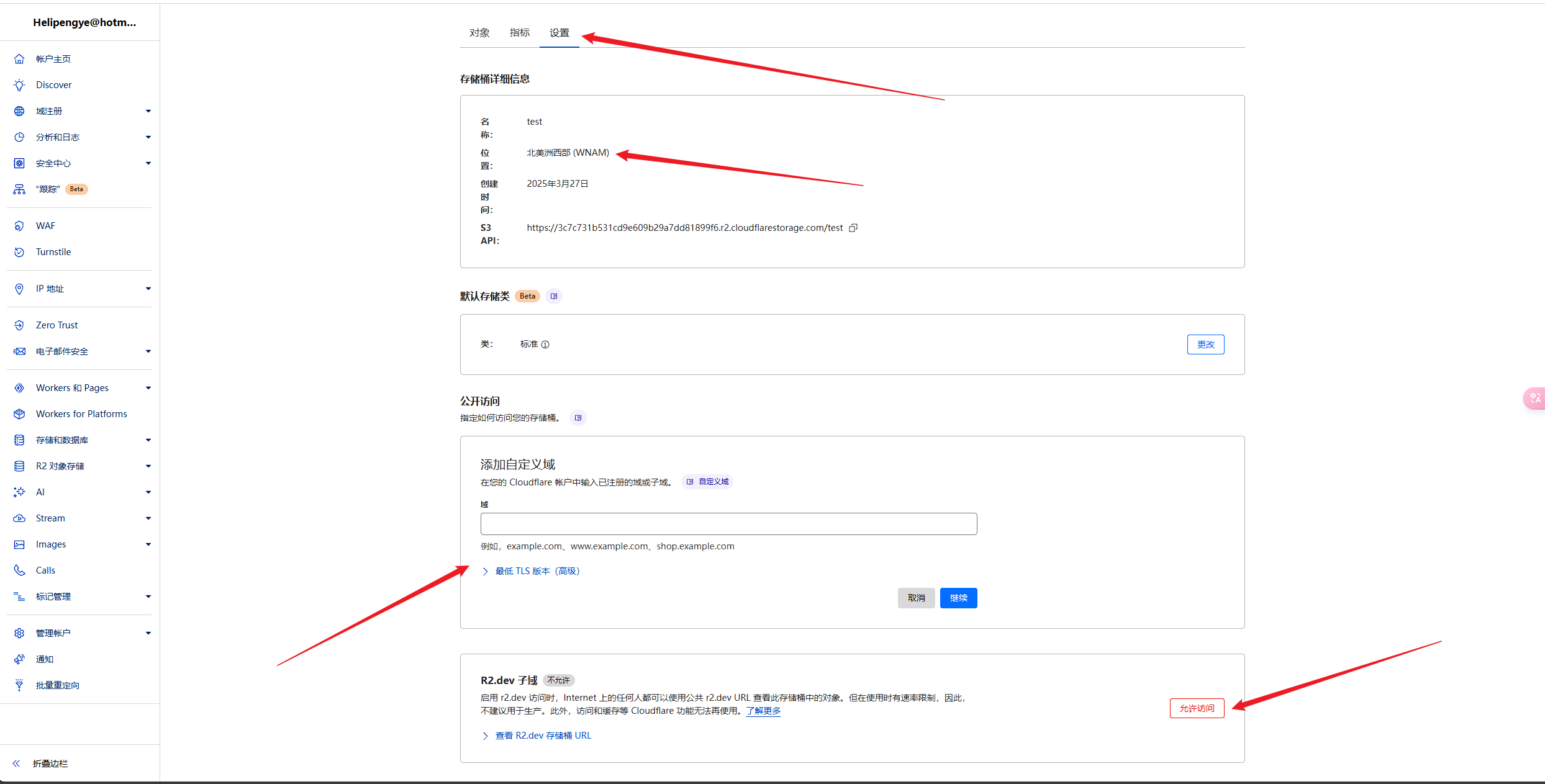This screenshot has height=784, width=1545.
Task: Switch to the 指标 tab
Action: pos(519,33)
